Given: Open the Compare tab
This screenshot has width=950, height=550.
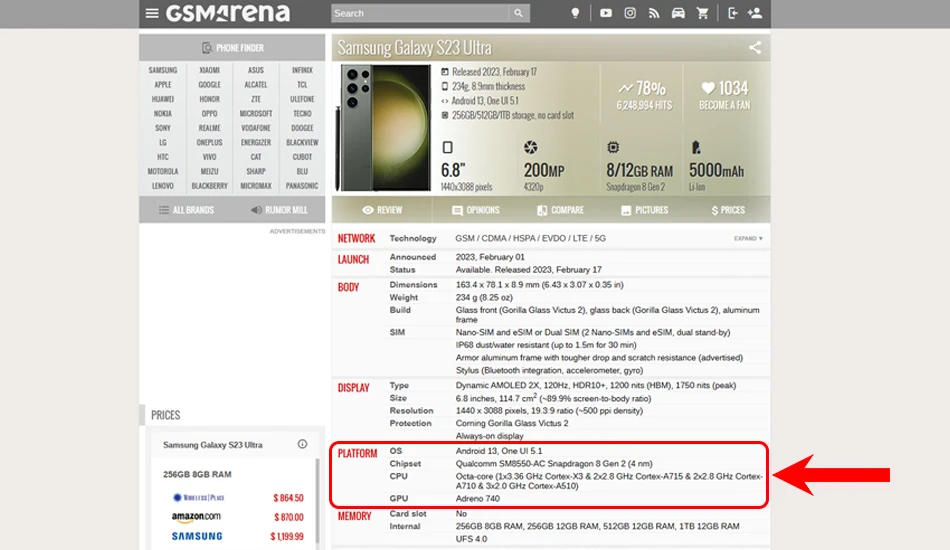Looking at the screenshot, I should point(560,210).
